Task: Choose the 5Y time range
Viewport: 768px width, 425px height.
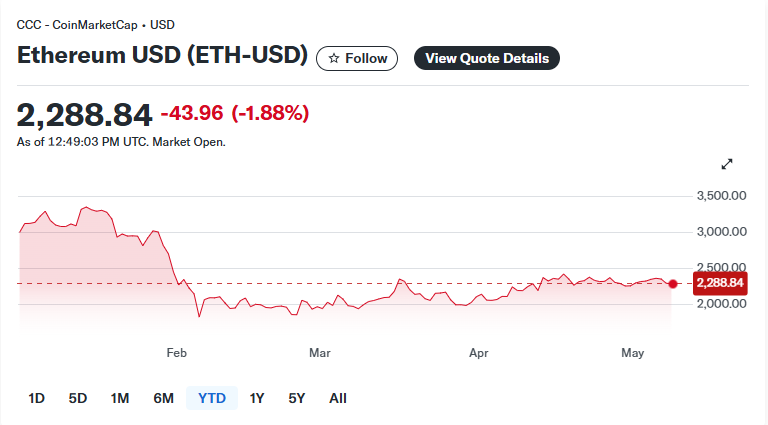Action: click(x=297, y=398)
